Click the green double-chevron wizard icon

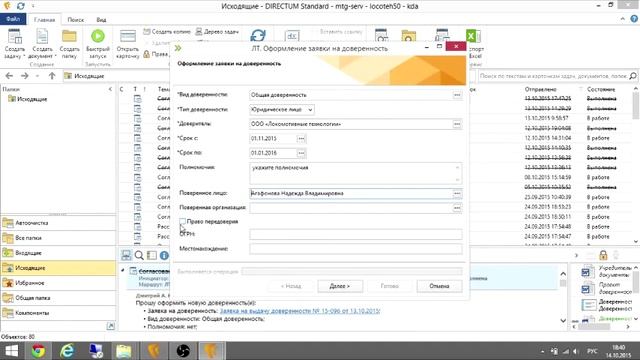(178, 48)
